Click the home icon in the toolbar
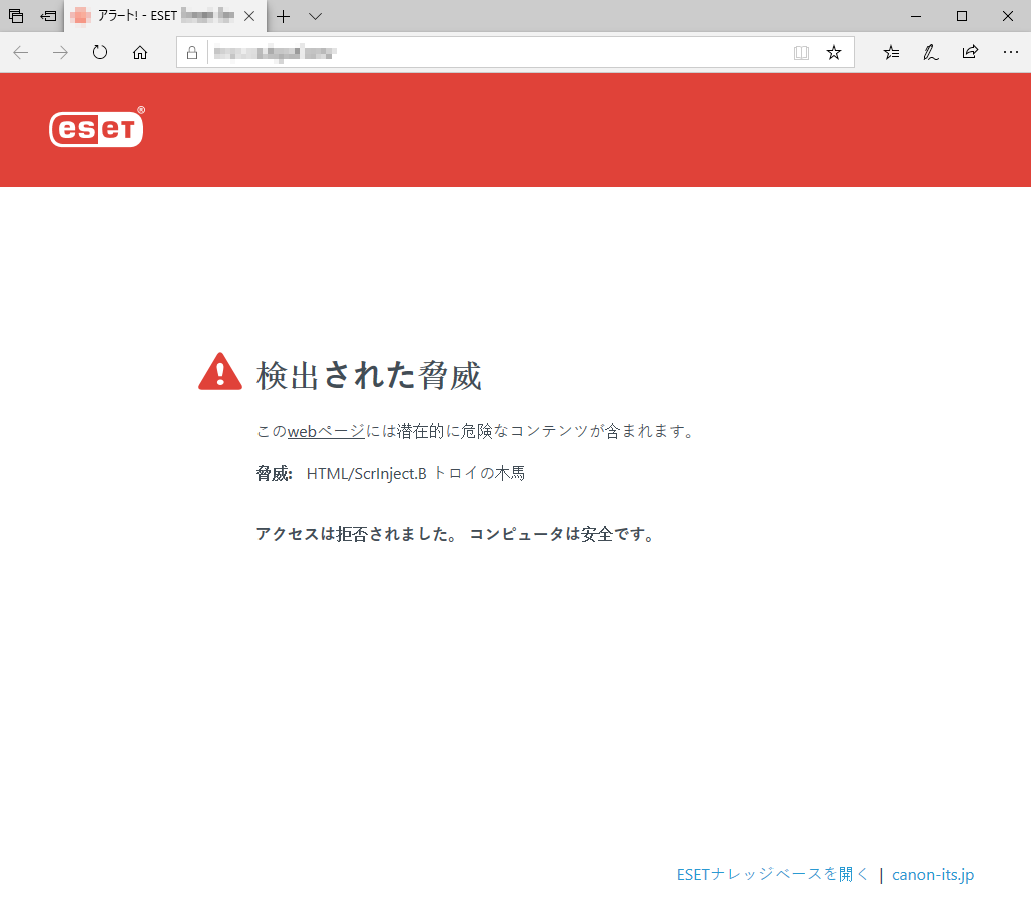This screenshot has height=903, width=1031. (140, 52)
